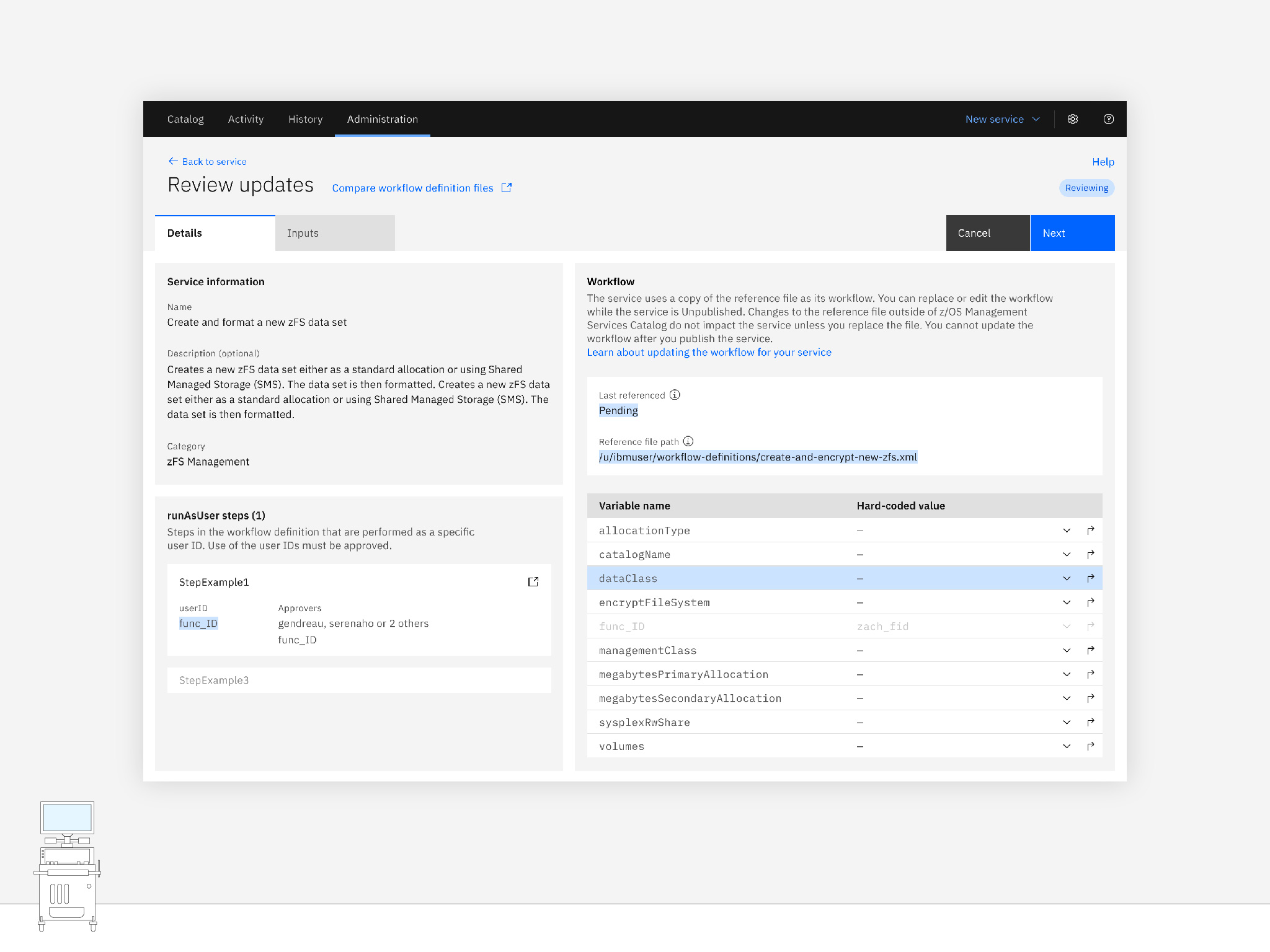Click the Cancel button
This screenshot has height=952, width=1270.
click(x=988, y=233)
